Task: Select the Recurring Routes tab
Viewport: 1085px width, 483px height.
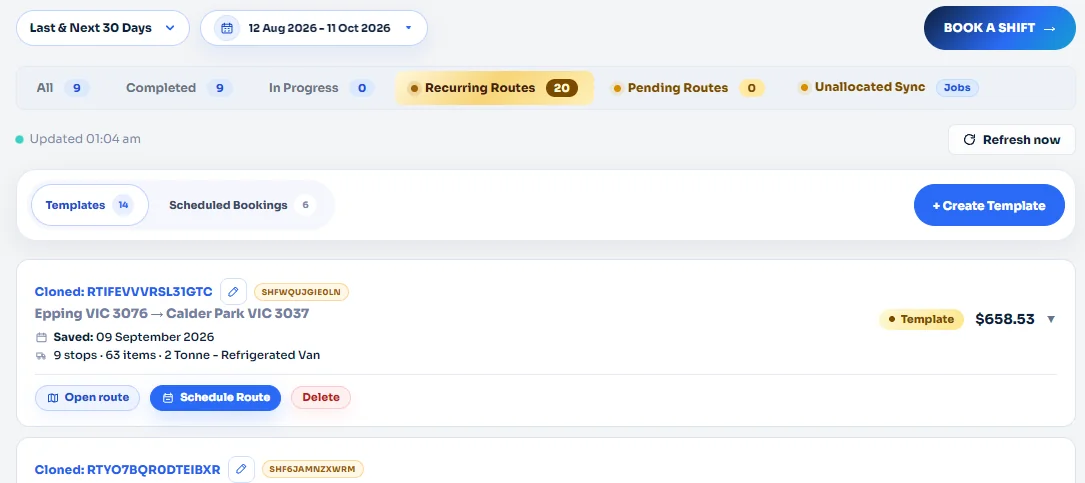Action: 494,88
